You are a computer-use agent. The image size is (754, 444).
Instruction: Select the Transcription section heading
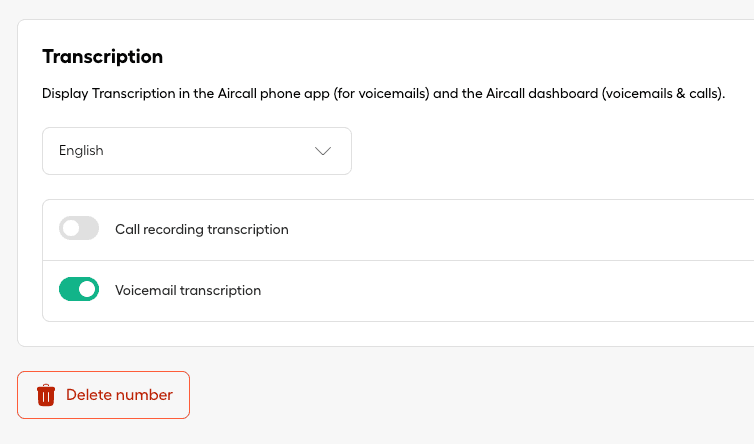coord(102,56)
